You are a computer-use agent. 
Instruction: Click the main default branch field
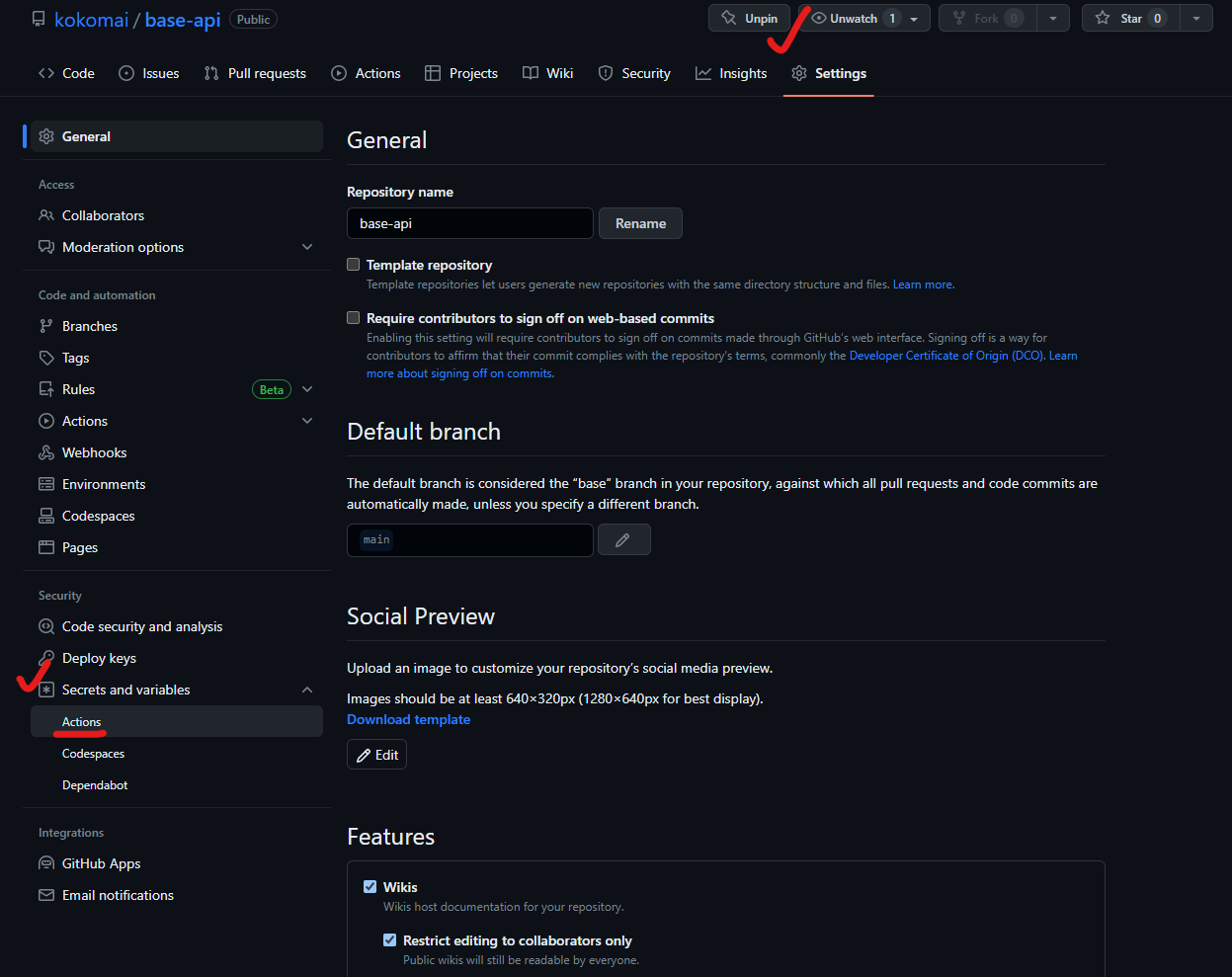[470, 539]
